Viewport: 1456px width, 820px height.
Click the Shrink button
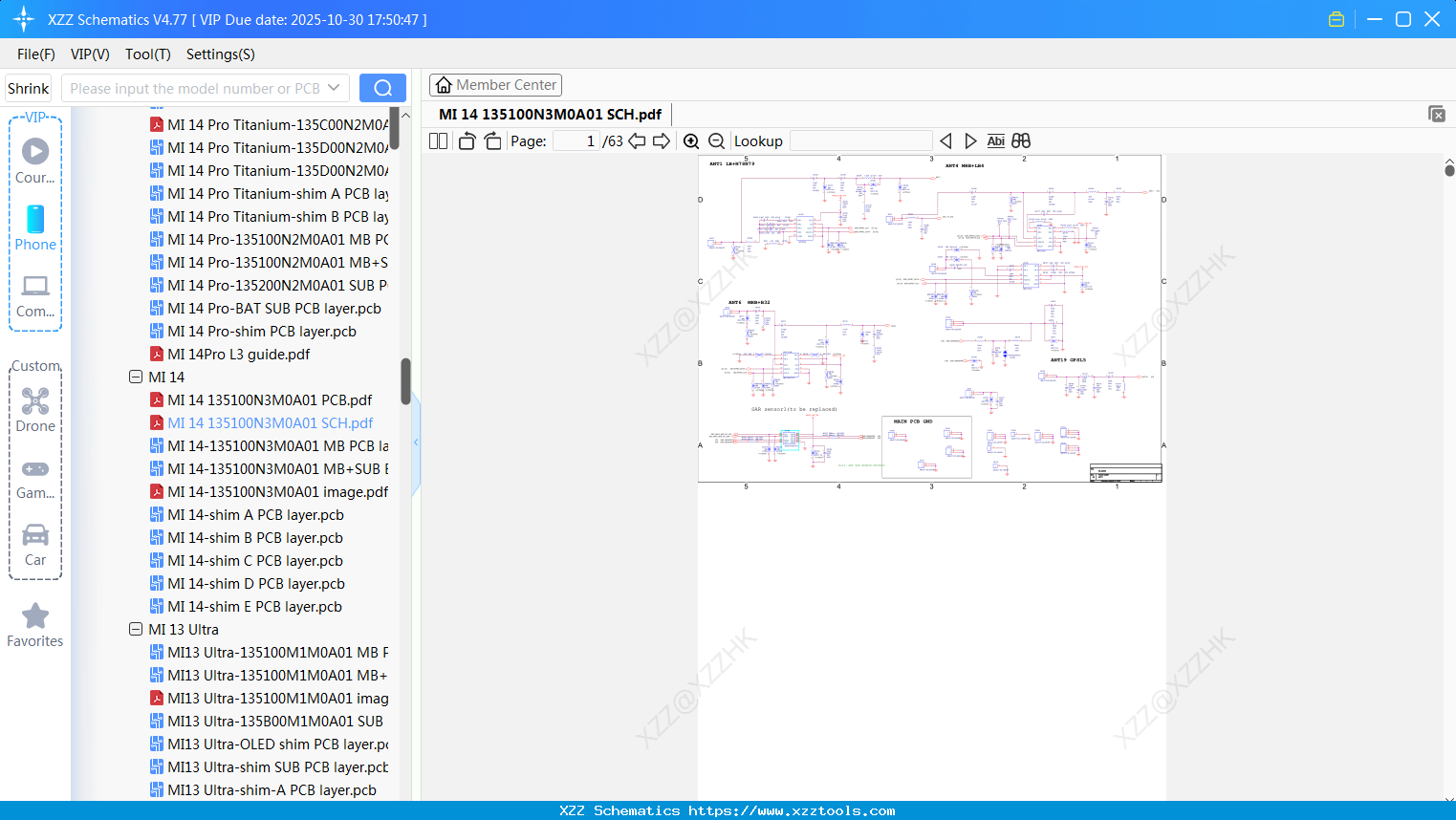29,88
